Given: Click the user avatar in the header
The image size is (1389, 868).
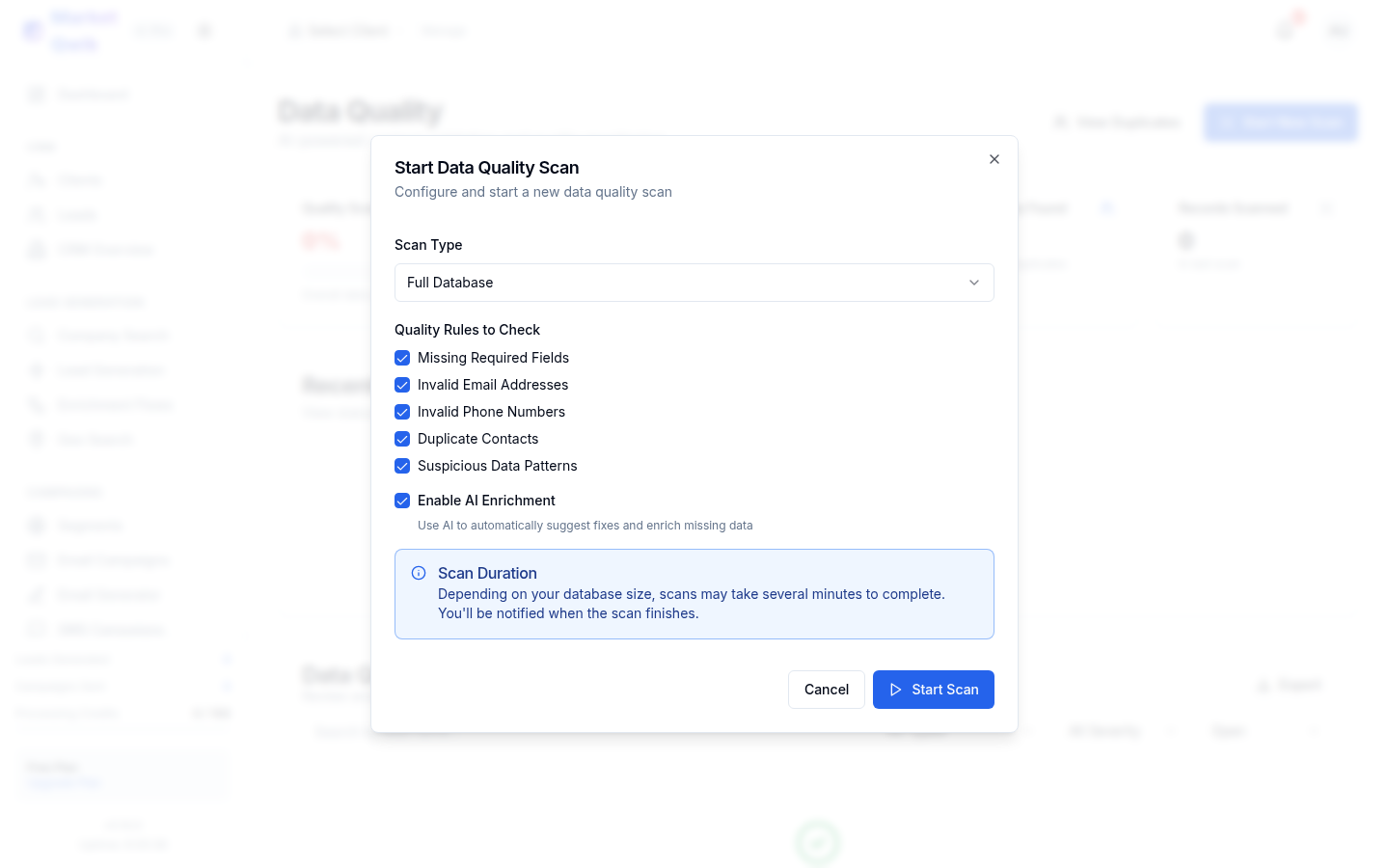Looking at the screenshot, I should click(1339, 30).
